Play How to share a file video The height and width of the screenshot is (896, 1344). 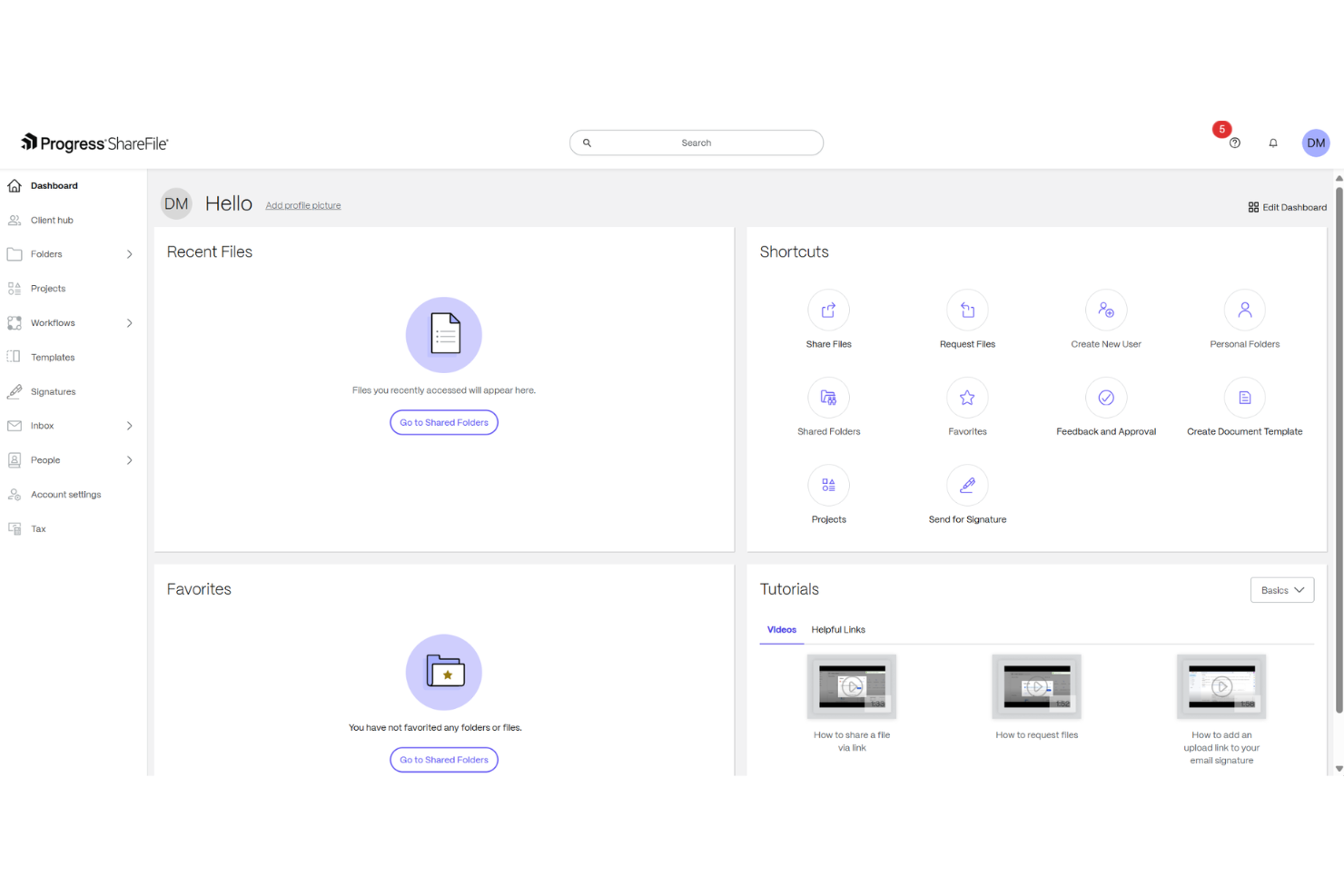(x=852, y=687)
